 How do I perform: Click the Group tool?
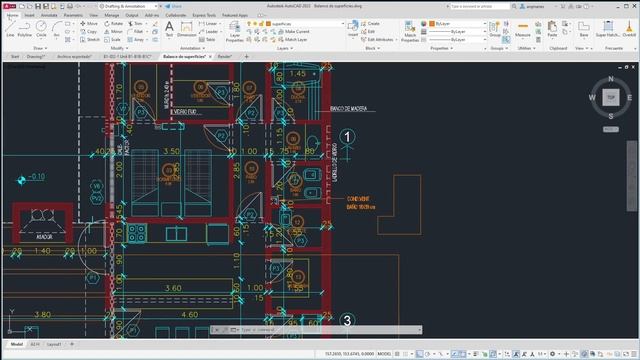tap(495, 29)
